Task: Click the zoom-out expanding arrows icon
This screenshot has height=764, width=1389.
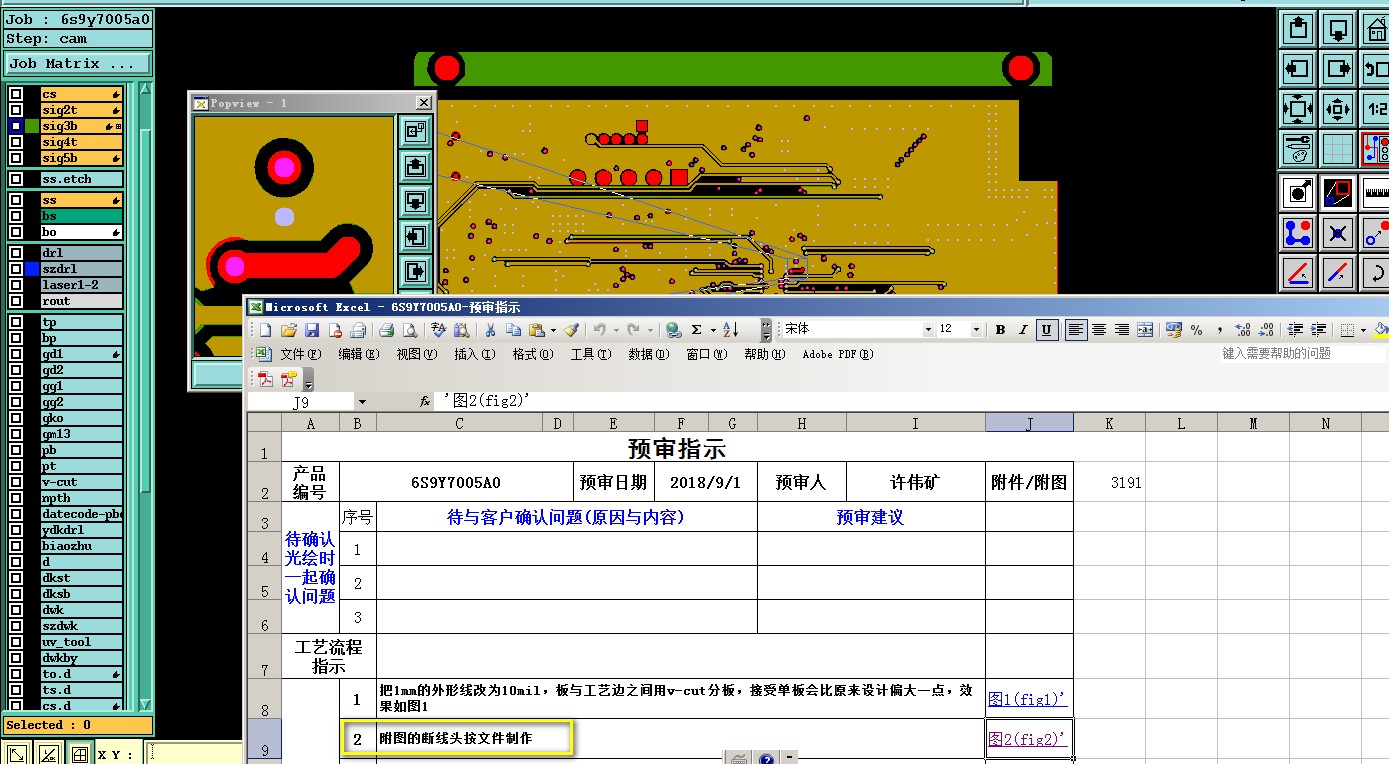Action: point(1338,109)
